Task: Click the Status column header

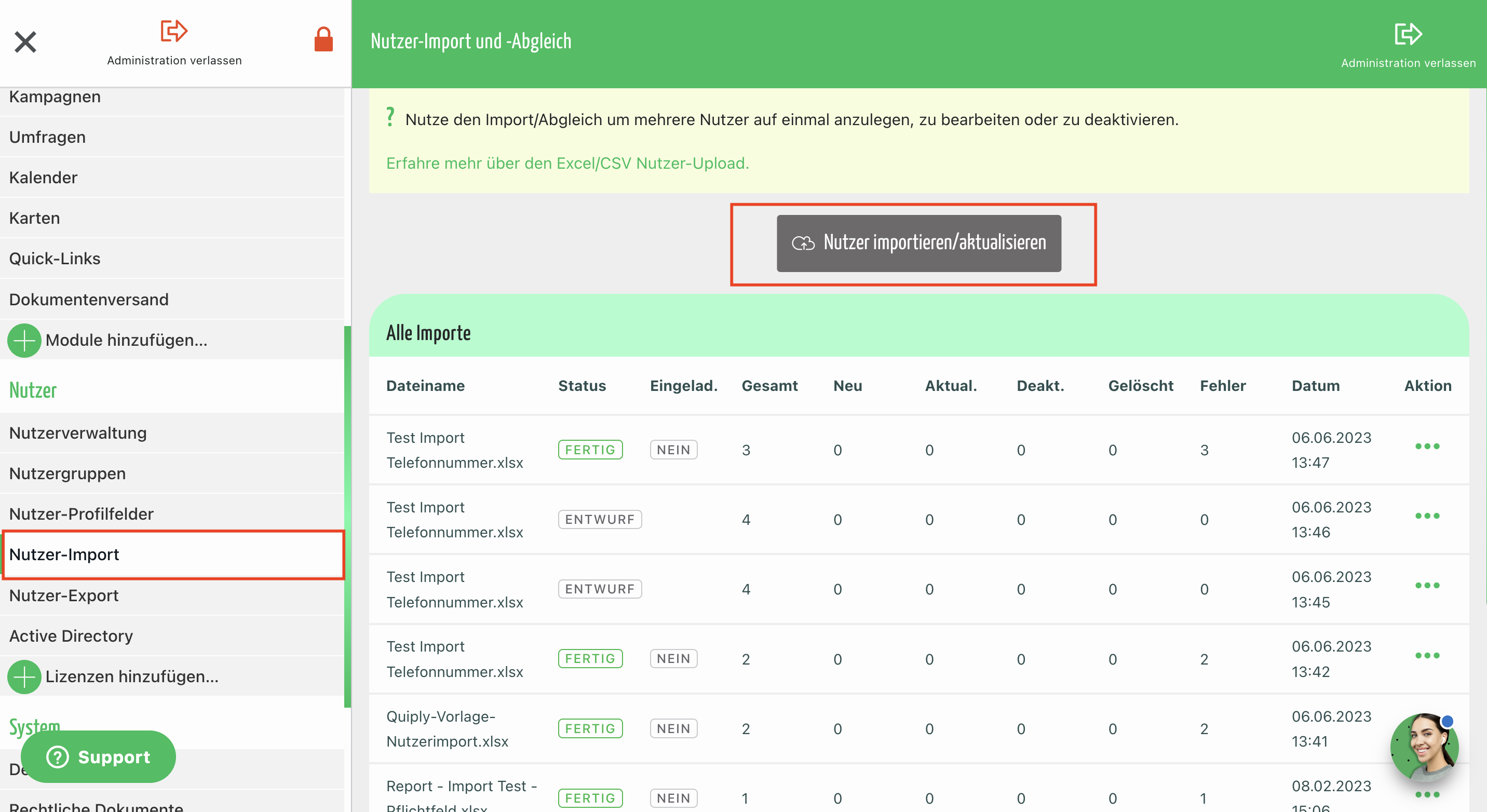Action: (582, 386)
